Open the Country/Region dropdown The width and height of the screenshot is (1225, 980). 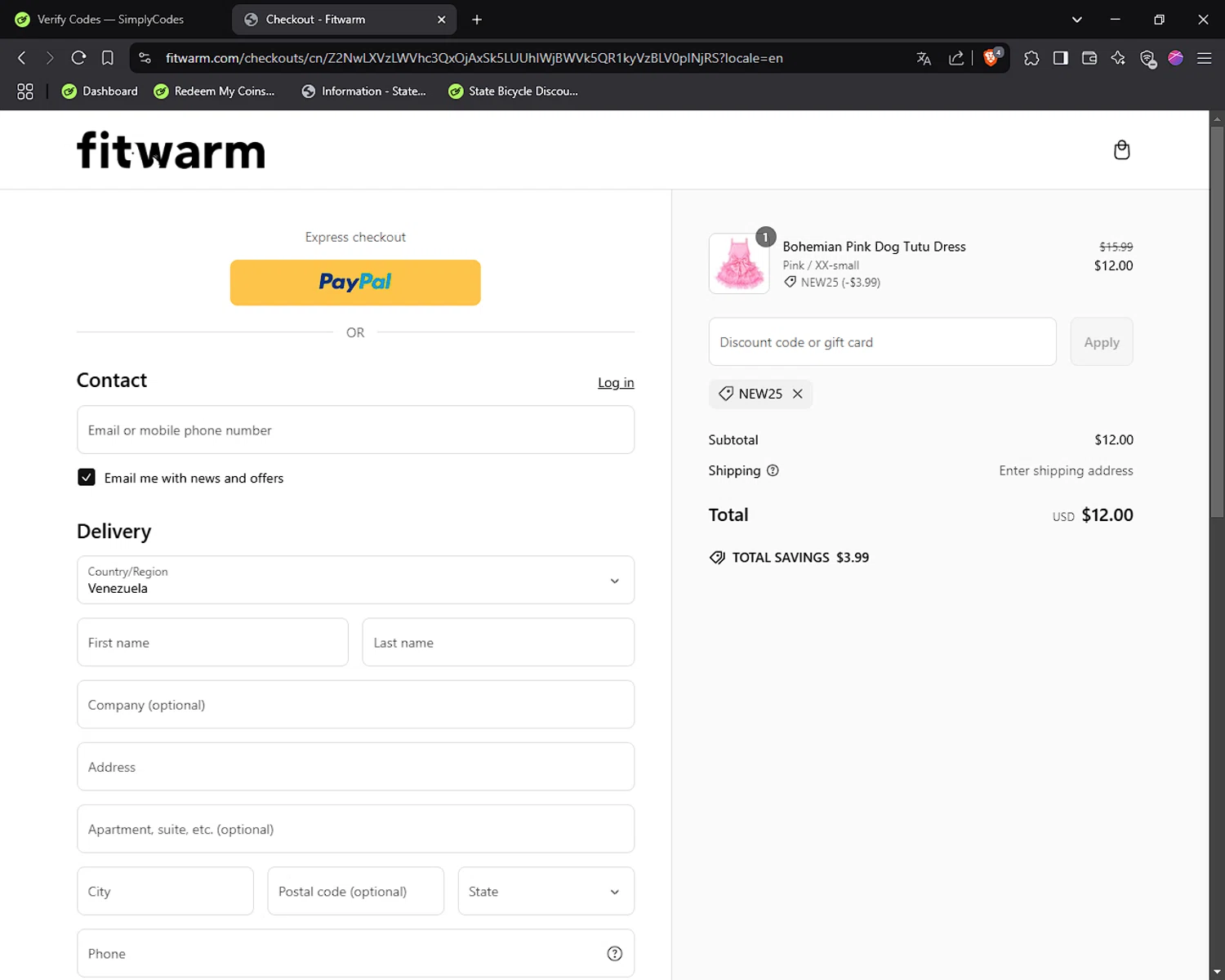[355, 580]
